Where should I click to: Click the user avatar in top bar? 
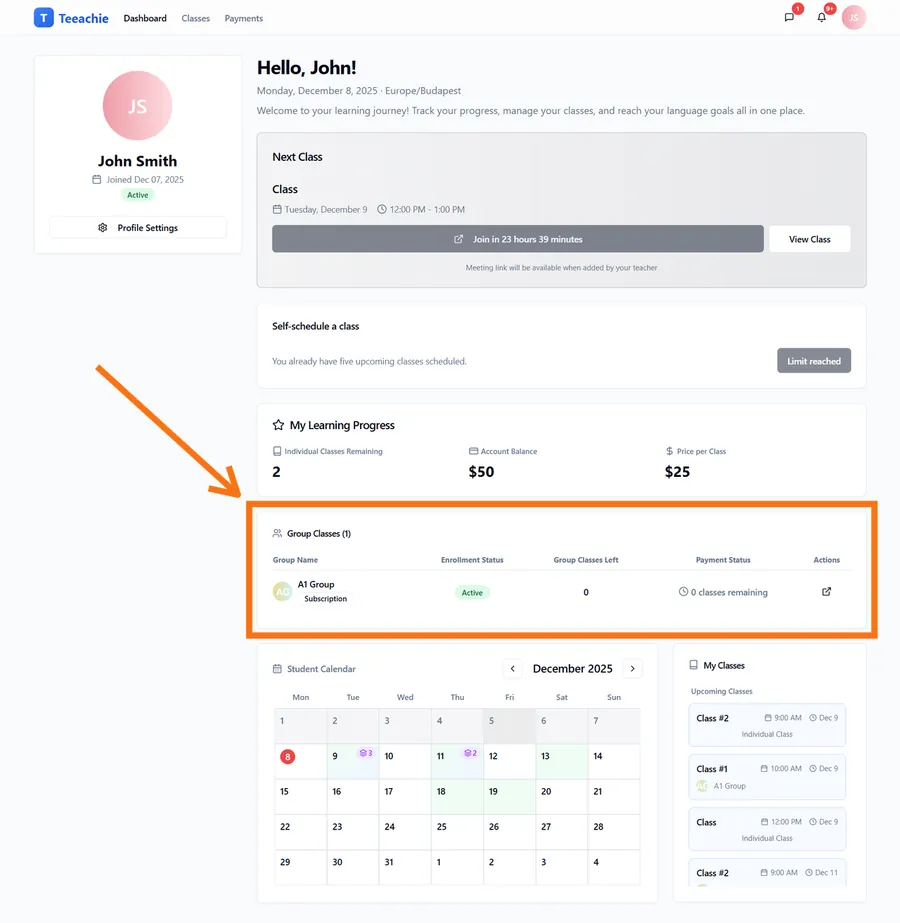(853, 18)
